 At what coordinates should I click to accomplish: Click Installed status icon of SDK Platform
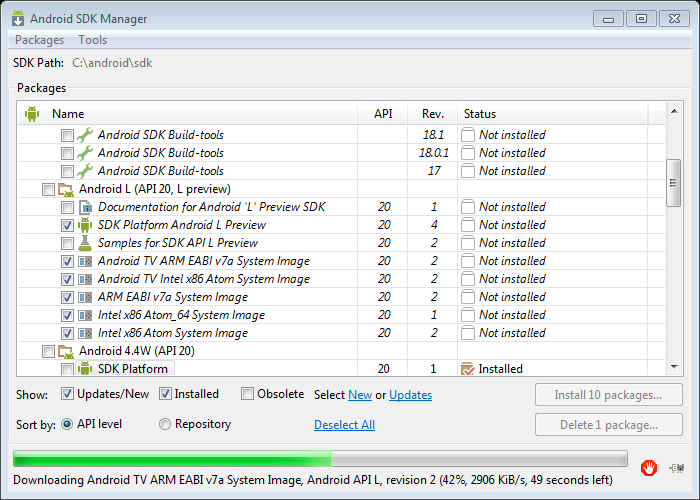point(467,369)
